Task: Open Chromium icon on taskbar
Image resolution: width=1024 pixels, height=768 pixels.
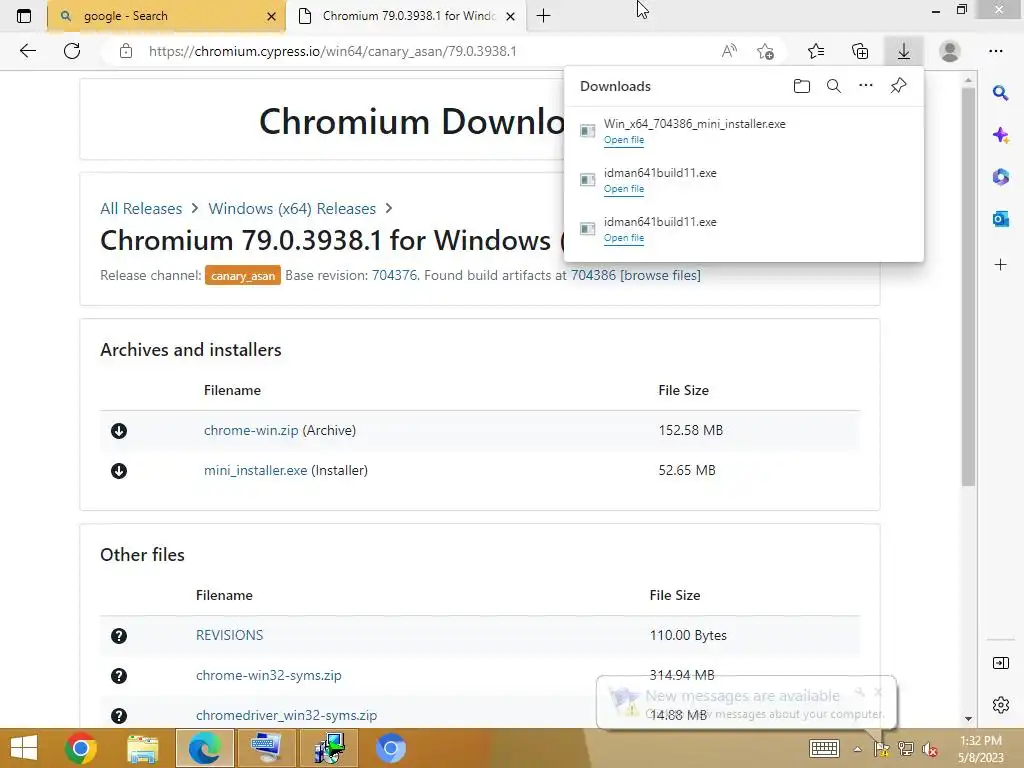Action: tap(391, 748)
